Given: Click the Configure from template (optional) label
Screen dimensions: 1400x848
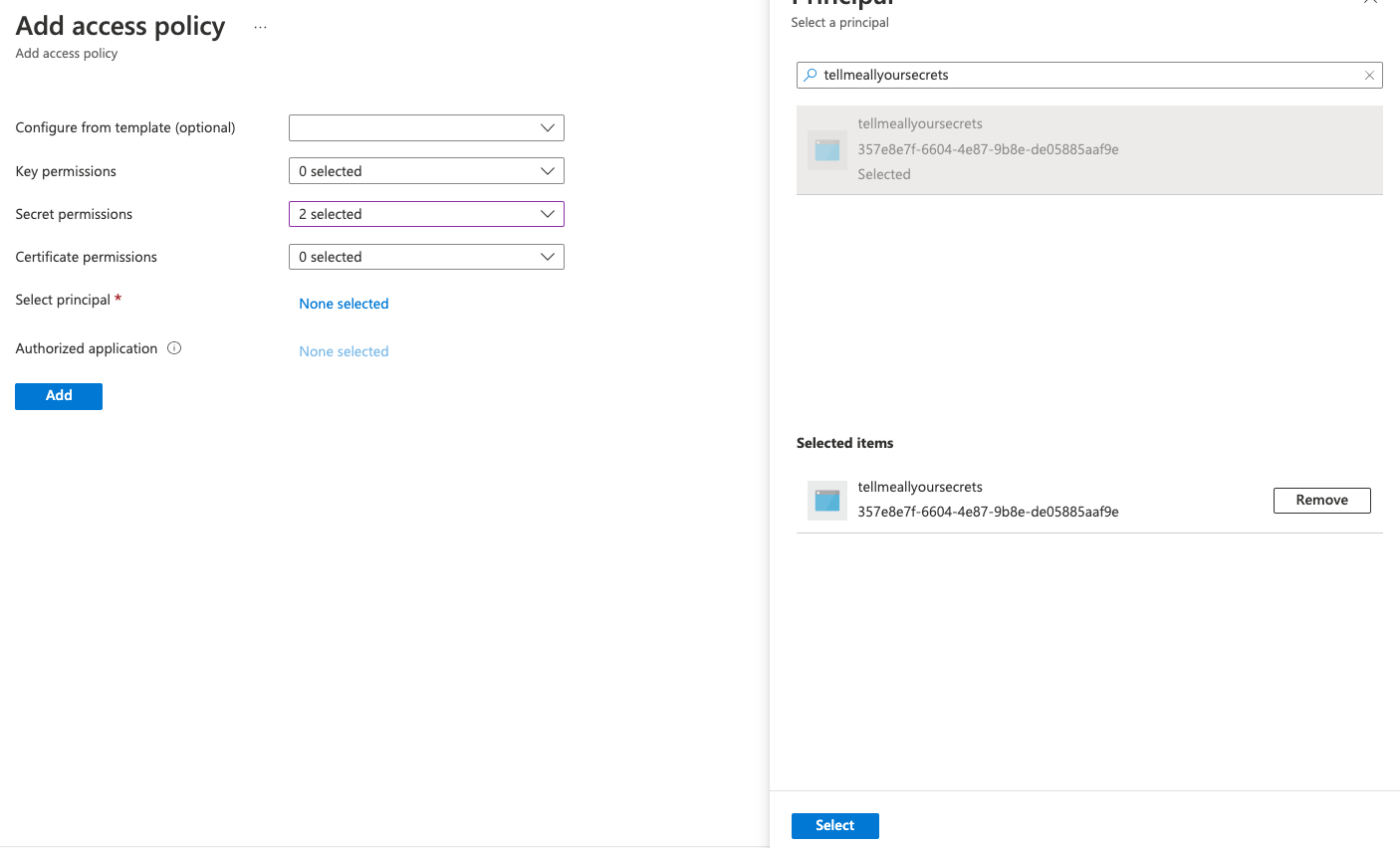Looking at the screenshot, I should click(x=125, y=127).
